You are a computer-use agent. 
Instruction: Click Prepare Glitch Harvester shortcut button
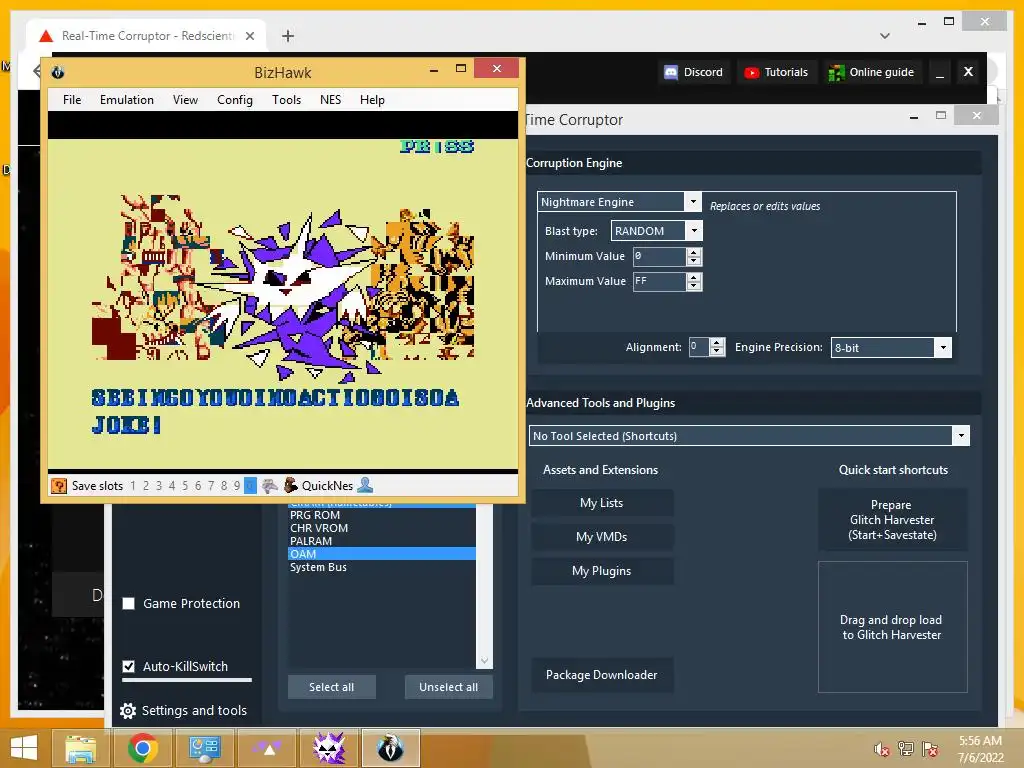click(x=892, y=520)
